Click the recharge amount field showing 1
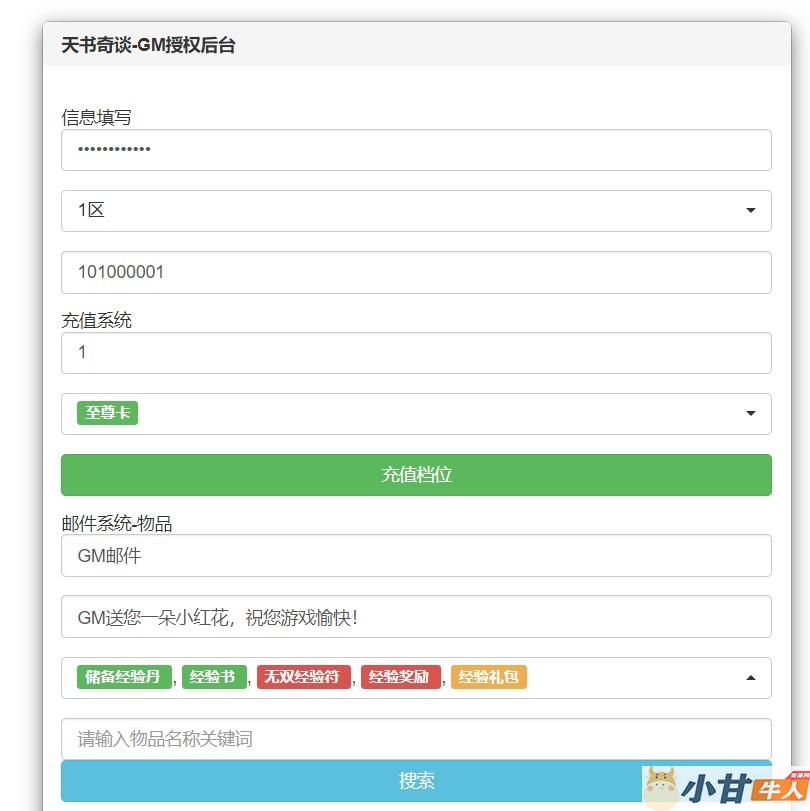810x811 pixels. [416, 352]
